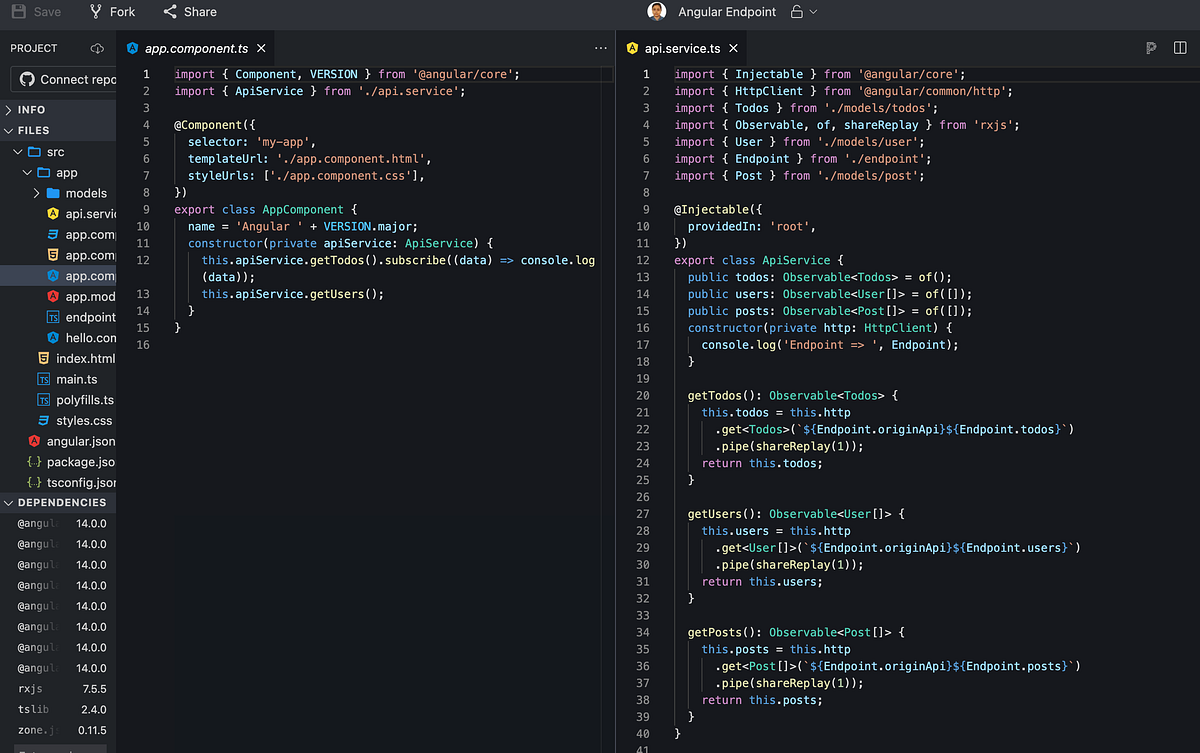Click the providedIn: 'root' line
This screenshot has height=753, width=1200.
(752, 226)
